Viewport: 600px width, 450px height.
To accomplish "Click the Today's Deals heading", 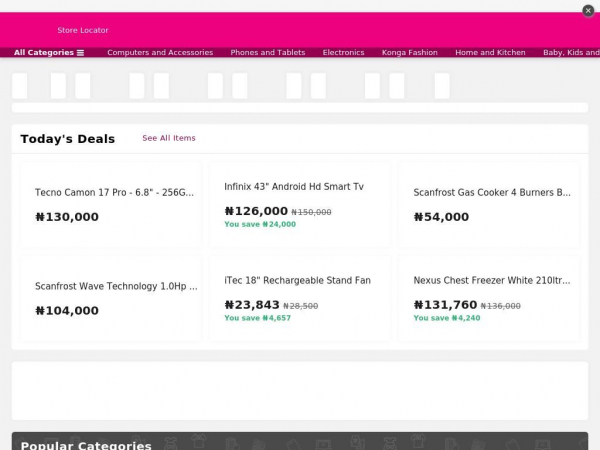I will click(68, 139).
